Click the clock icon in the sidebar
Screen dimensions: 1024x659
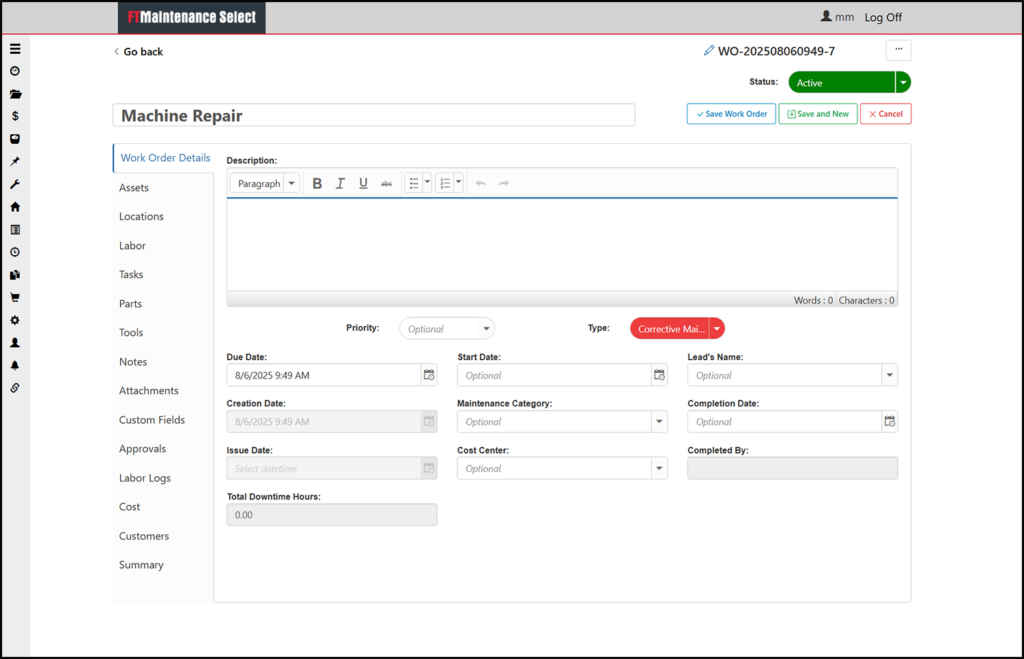pos(15,252)
